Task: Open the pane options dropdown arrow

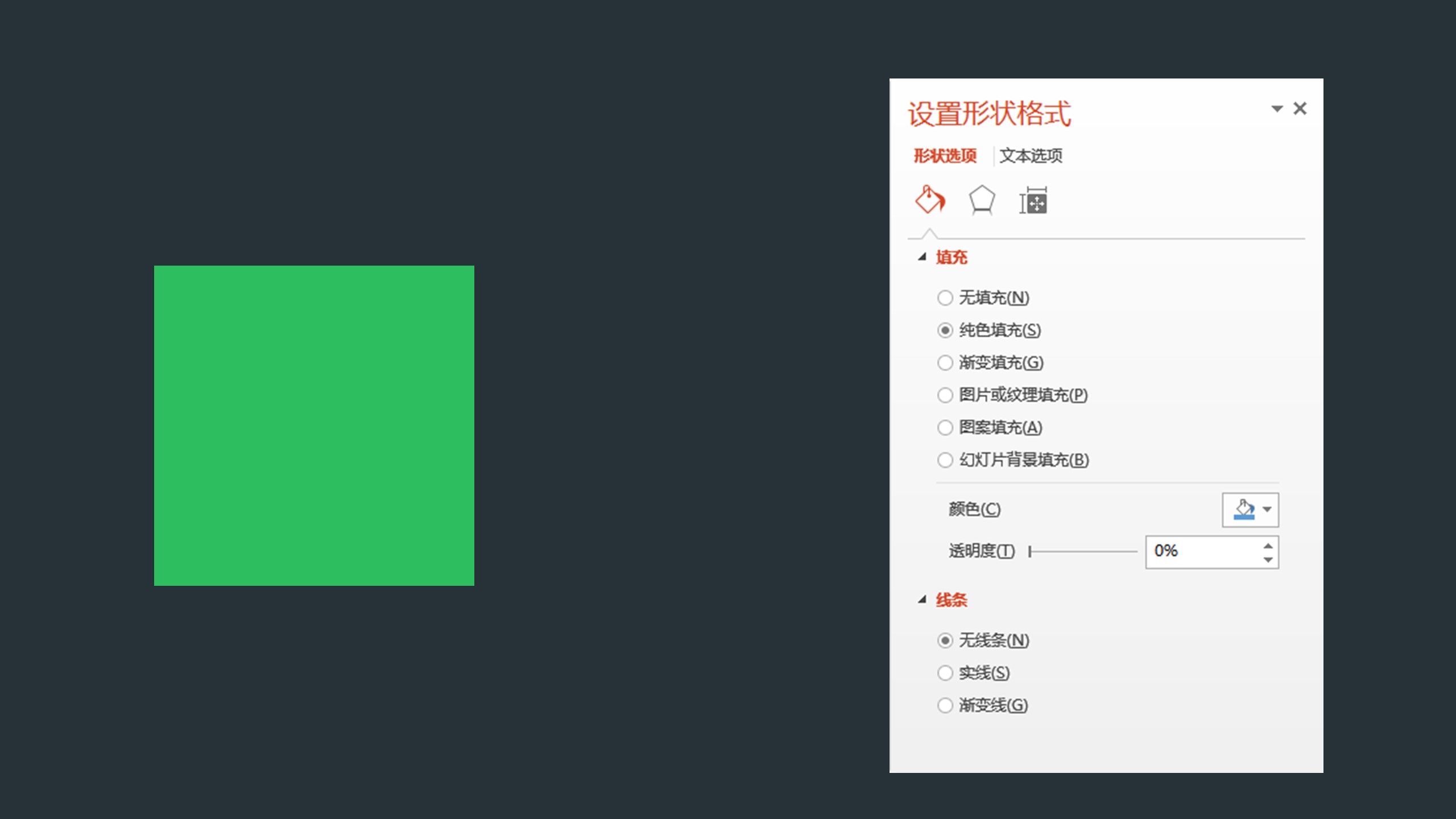Action: point(1277,109)
